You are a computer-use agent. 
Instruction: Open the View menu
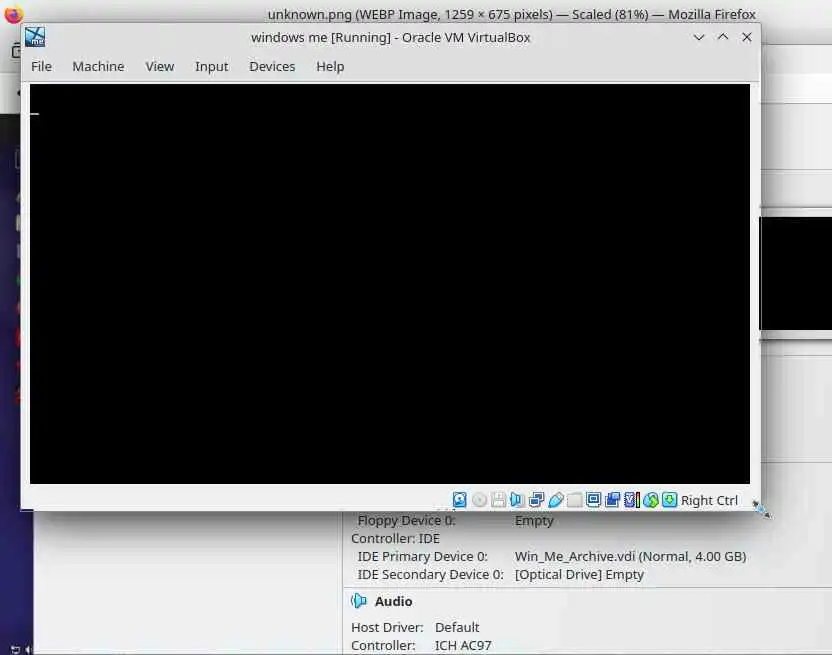click(x=160, y=66)
